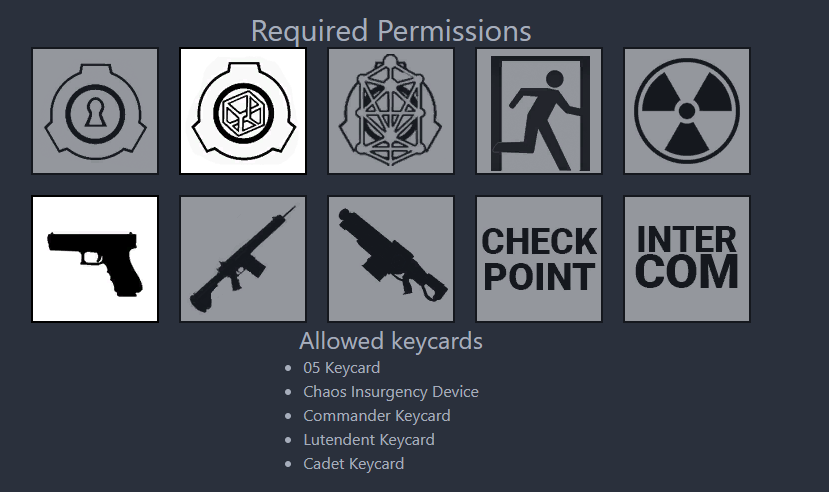The image size is (829, 492).
Task: Click the Required Permissions heading
Action: point(390,31)
